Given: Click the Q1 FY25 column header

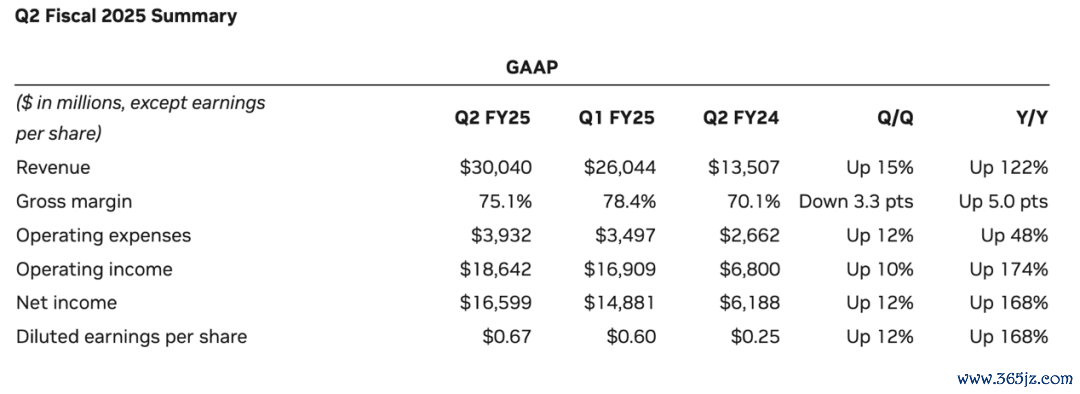Looking at the screenshot, I should pos(617,118).
